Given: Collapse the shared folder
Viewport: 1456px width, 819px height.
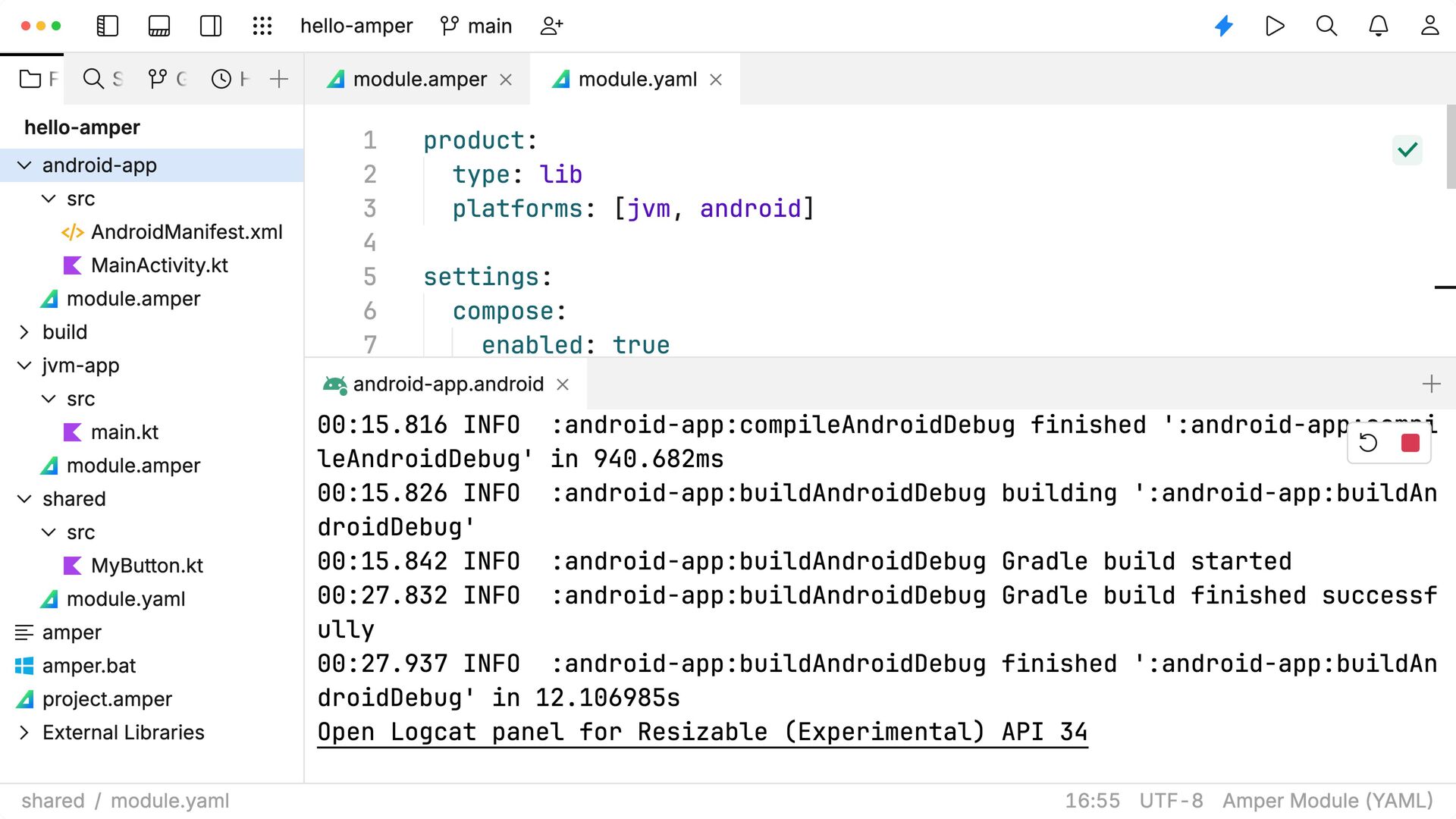Looking at the screenshot, I should click(24, 499).
